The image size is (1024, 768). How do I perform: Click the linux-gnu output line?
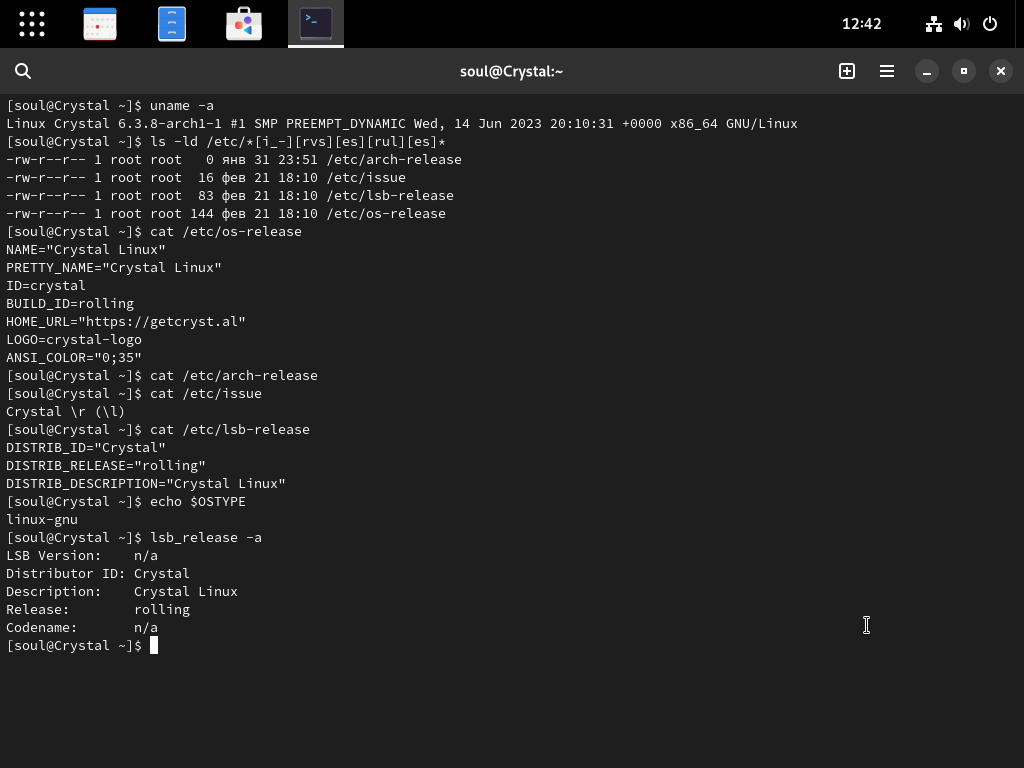[x=42, y=520]
